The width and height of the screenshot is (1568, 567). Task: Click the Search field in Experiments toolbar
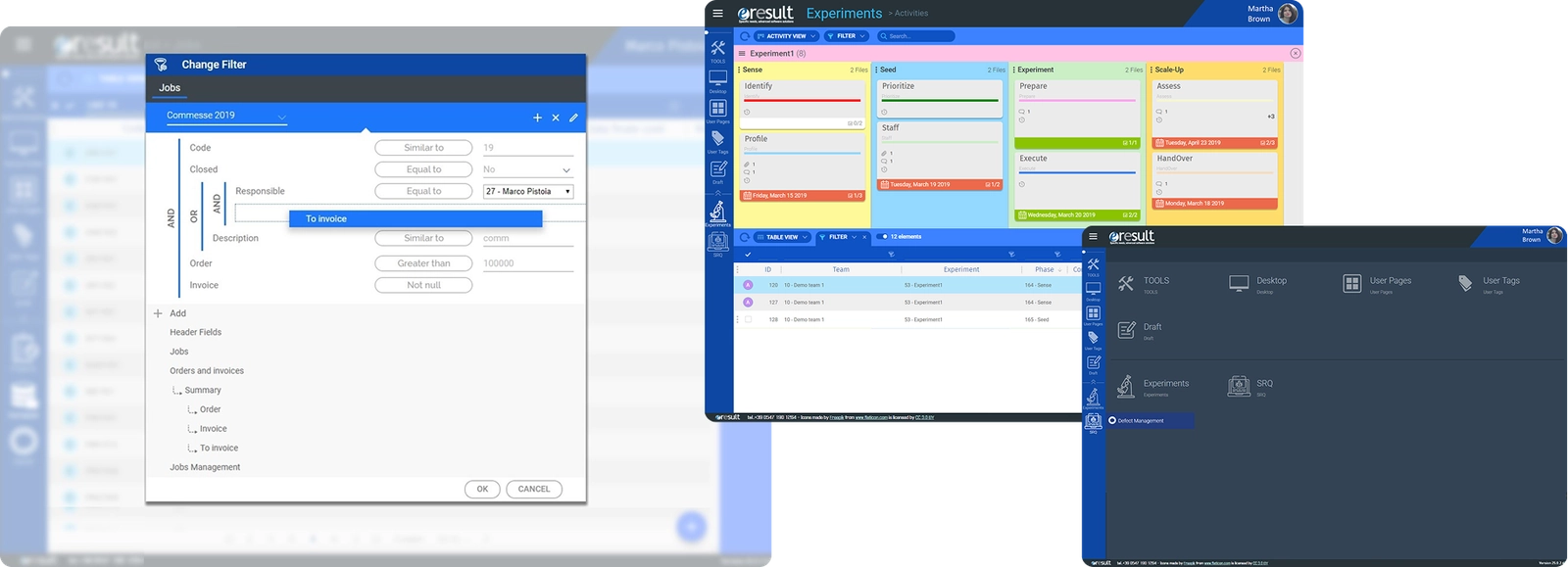[x=915, y=36]
